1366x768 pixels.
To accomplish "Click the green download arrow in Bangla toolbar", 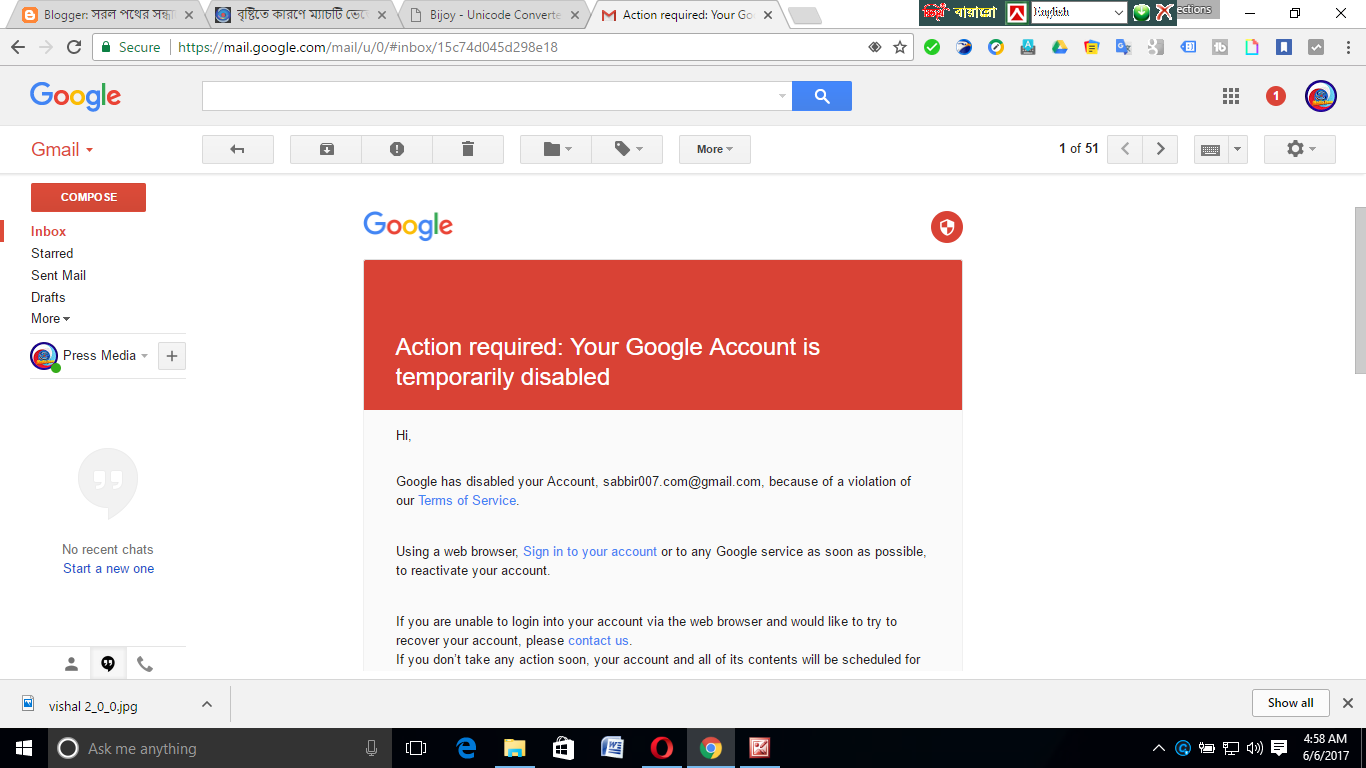I will click(x=1141, y=12).
